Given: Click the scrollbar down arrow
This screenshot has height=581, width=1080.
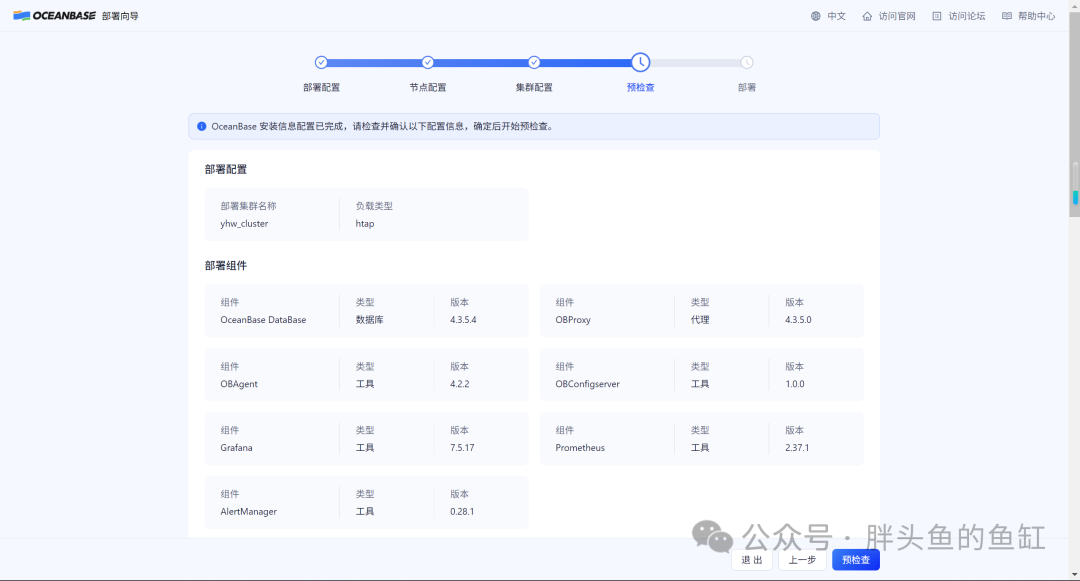Looking at the screenshot, I should 1074,575.
